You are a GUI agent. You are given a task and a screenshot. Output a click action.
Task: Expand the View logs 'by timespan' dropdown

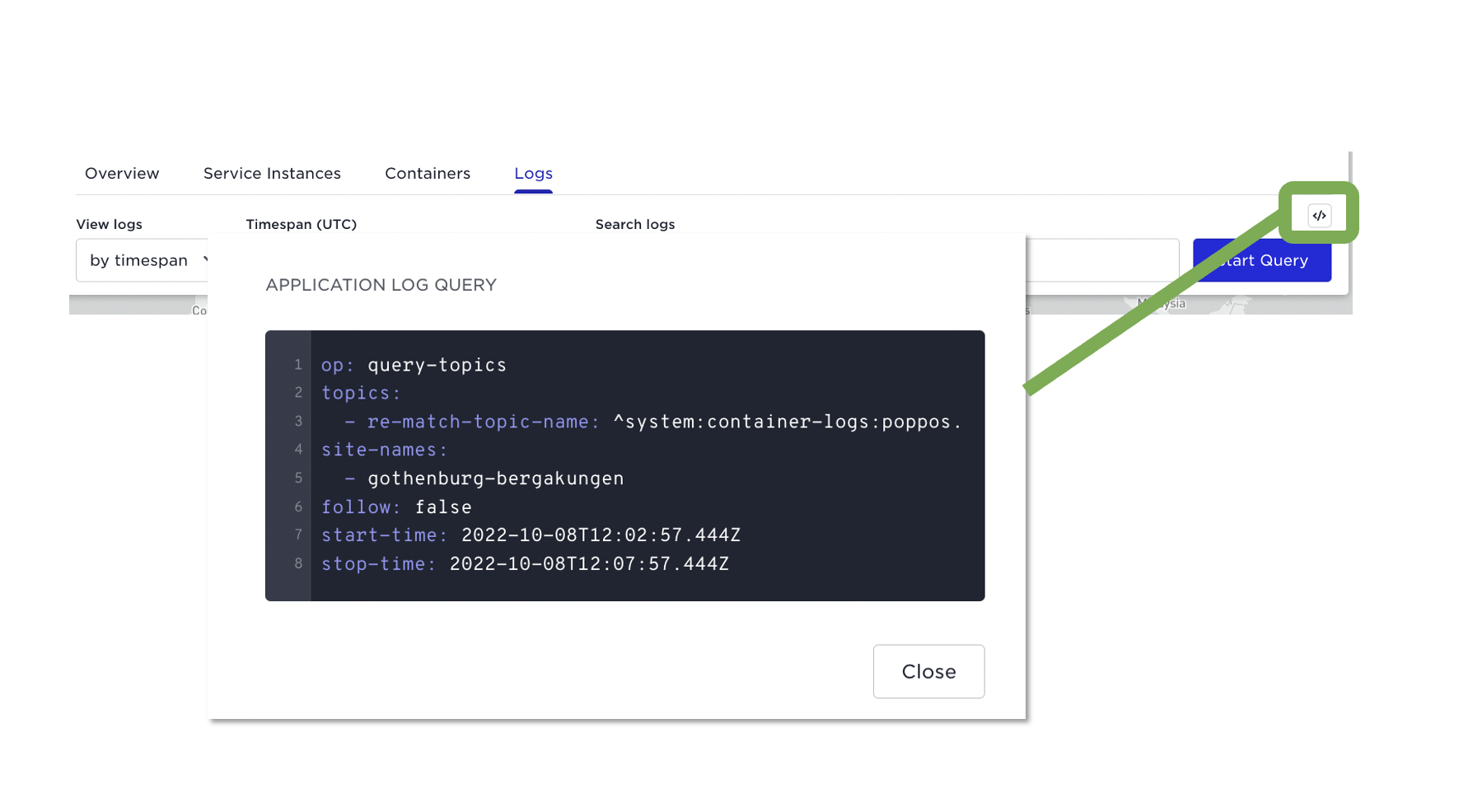(x=143, y=260)
